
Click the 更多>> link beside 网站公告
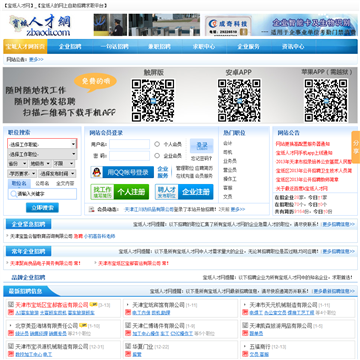(x=36, y=59)
